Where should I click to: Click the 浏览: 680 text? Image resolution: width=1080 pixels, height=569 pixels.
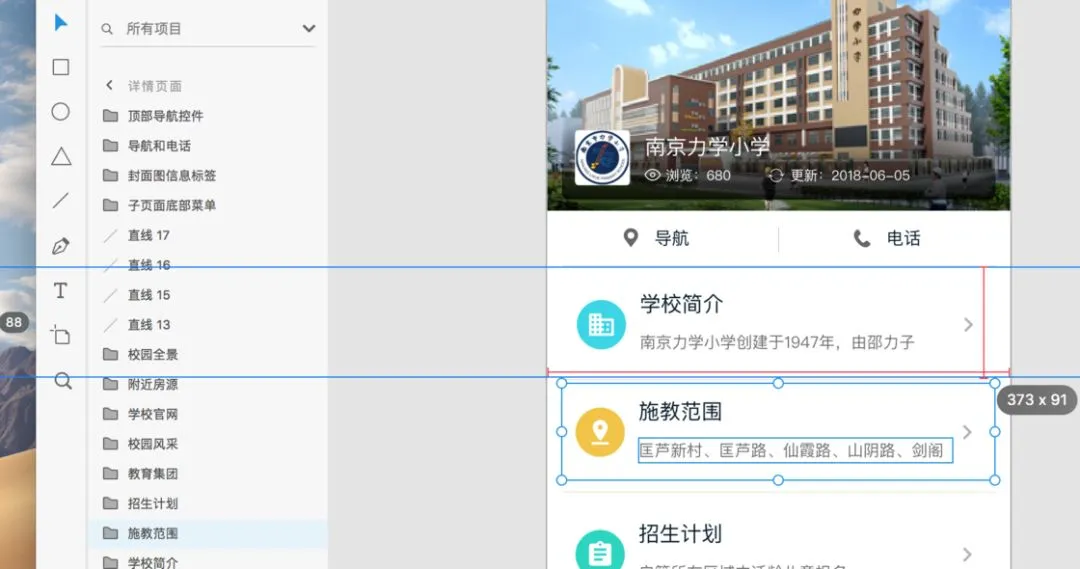[x=698, y=176]
